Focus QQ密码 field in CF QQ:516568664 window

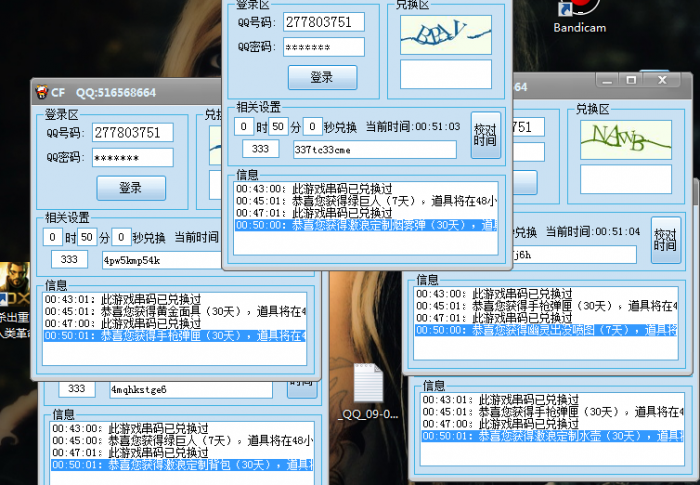tap(133, 158)
